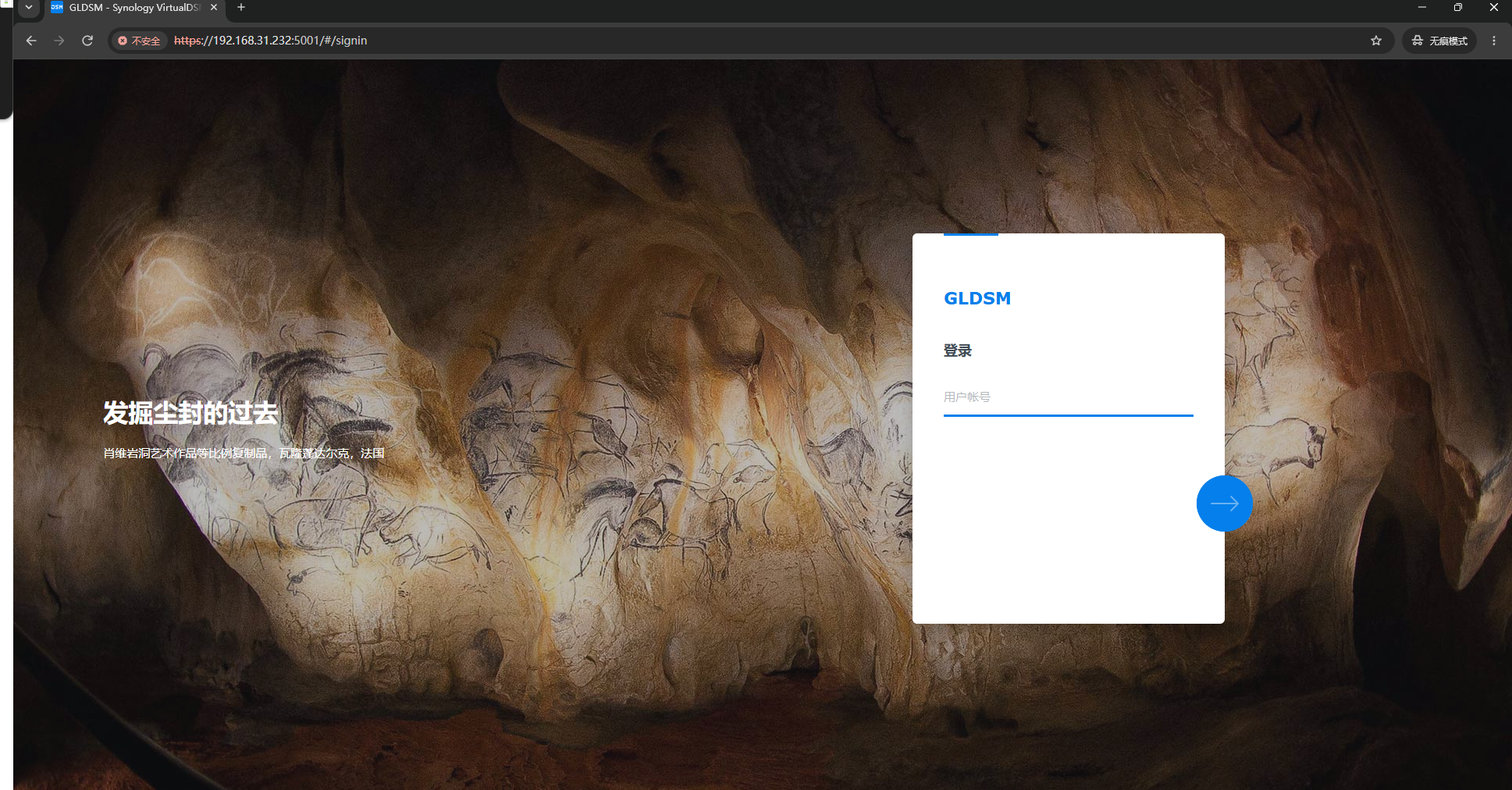This screenshot has width=1512, height=790.
Task: Open the 无痕模式 incognito indicator
Action: (x=1440, y=41)
